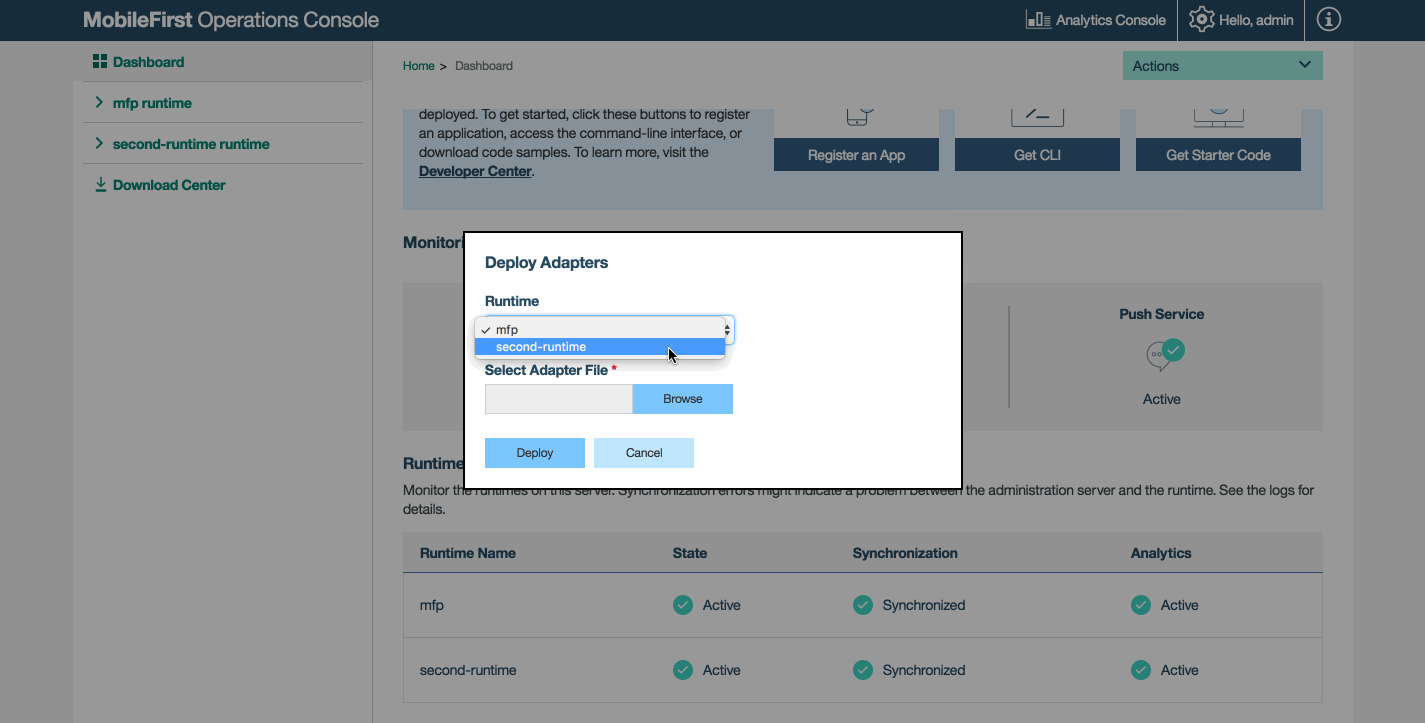Open the Developer Center link
The height and width of the screenshot is (723, 1425).
pyautogui.click(x=475, y=172)
